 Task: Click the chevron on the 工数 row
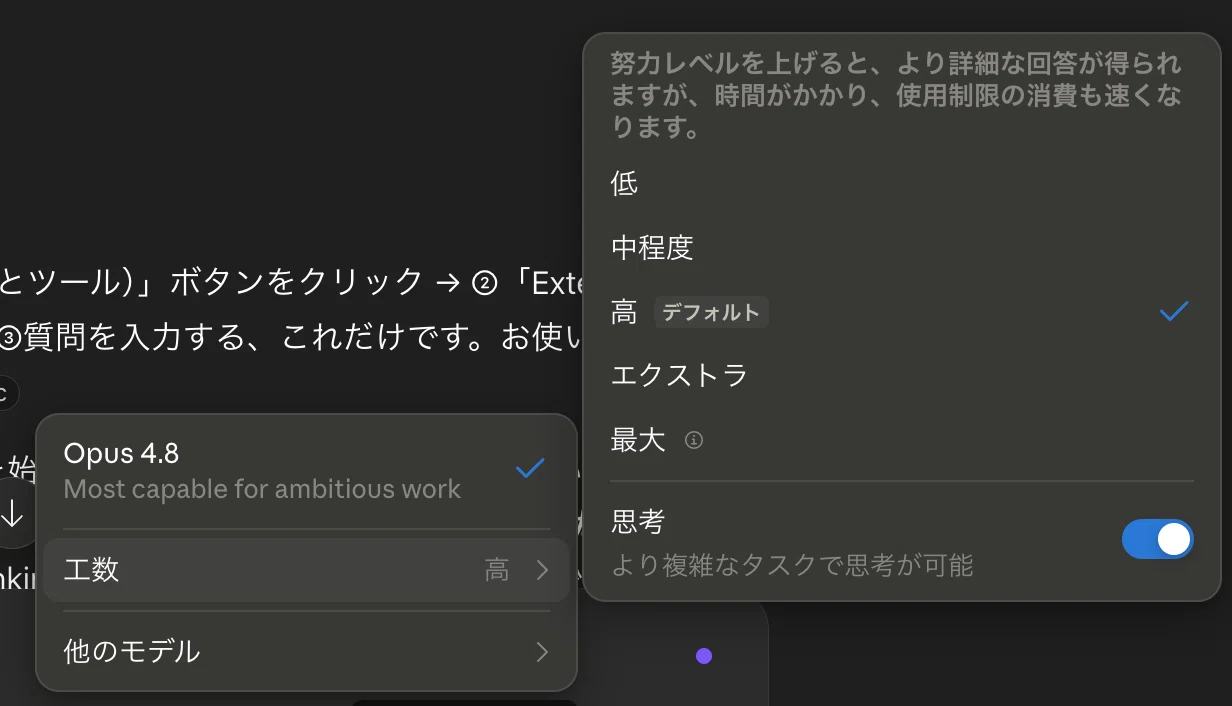pos(542,570)
